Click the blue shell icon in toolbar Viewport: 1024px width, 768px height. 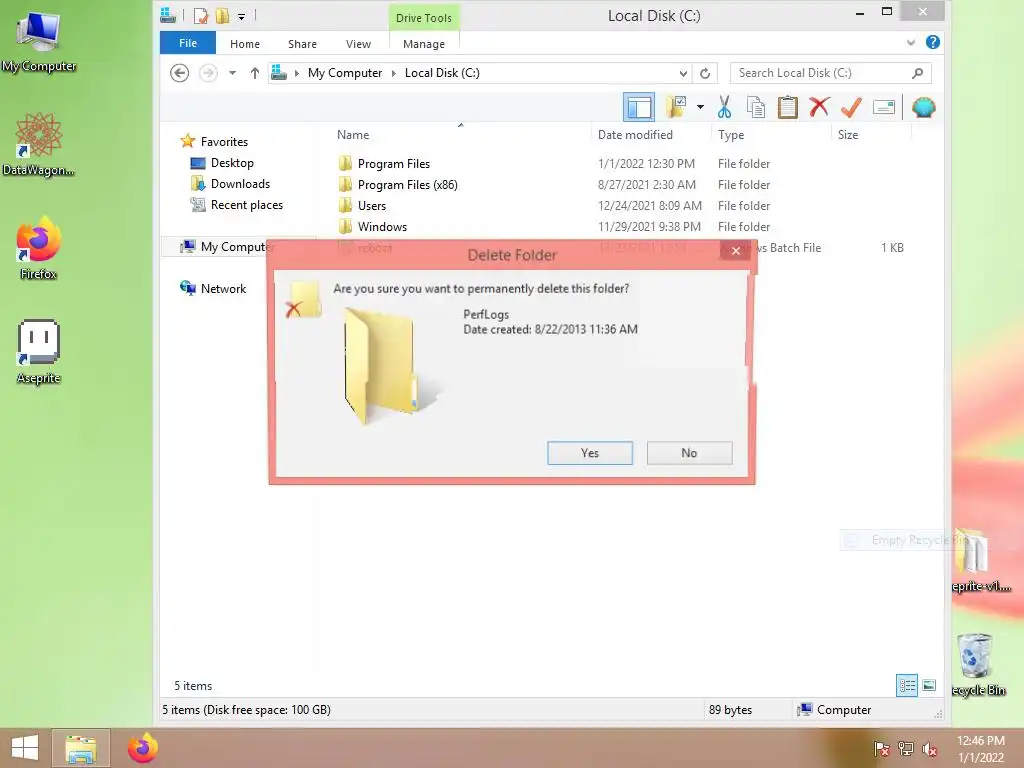pos(923,106)
